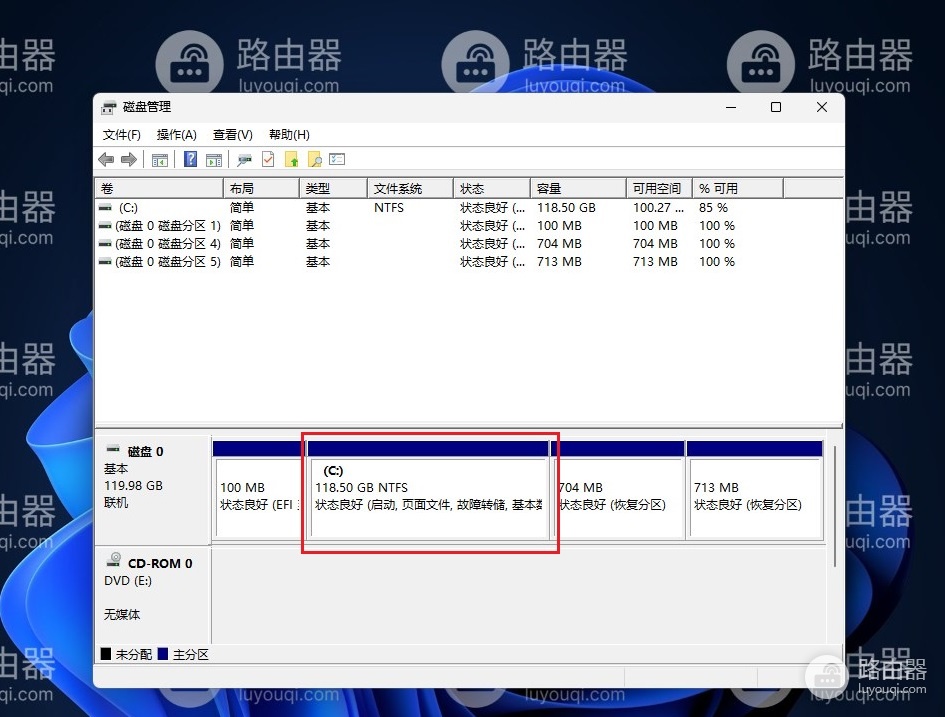The width and height of the screenshot is (945, 717).
Task: Click the blue 主分区 legend swatch
Action: pyautogui.click(x=163, y=654)
